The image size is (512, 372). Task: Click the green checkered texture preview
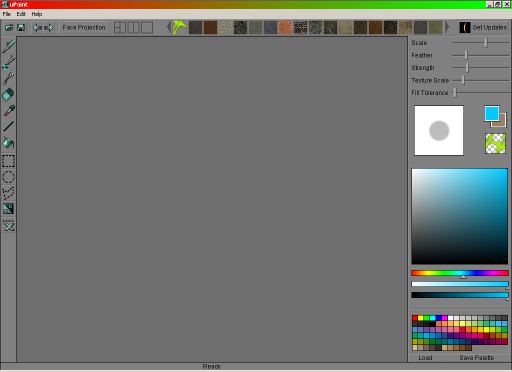coord(495,143)
